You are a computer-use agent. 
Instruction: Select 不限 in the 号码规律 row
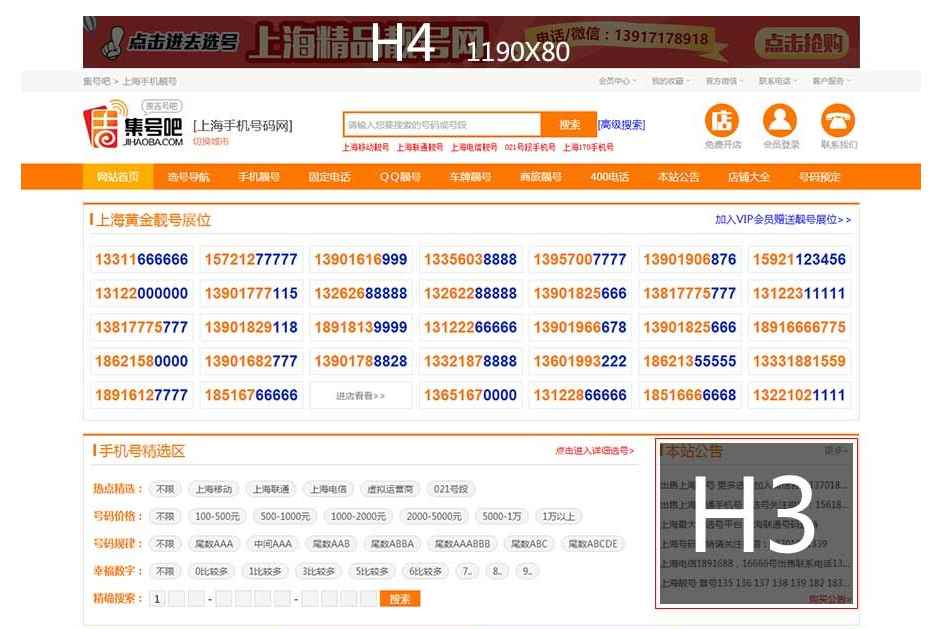pyautogui.click(x=165, y=544)
